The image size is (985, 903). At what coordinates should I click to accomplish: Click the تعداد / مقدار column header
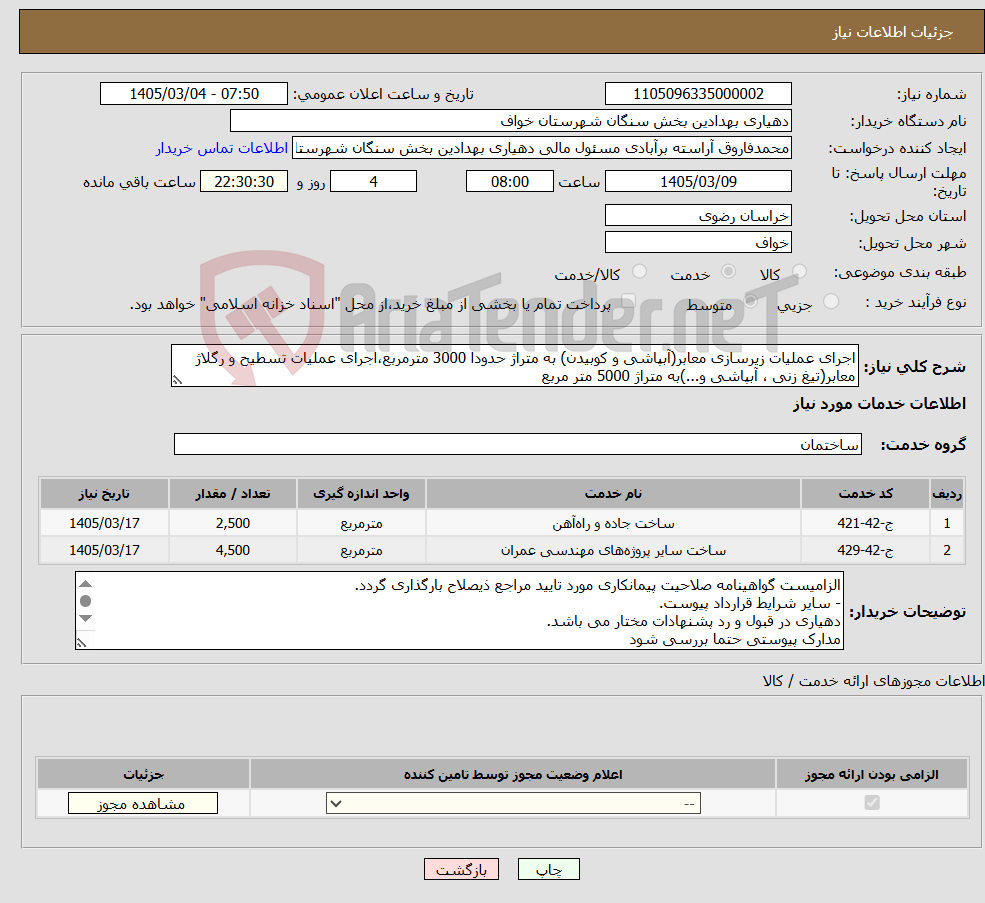pyautogui.click(x=232, y=494)
